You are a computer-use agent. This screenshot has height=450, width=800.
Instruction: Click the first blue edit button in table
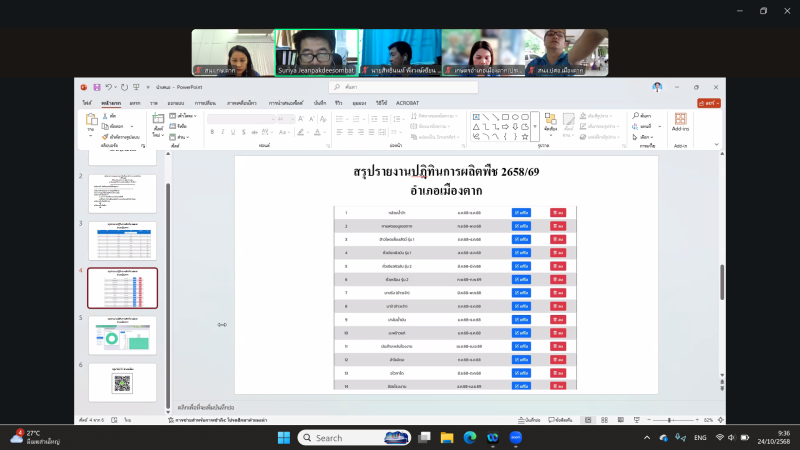521,212
